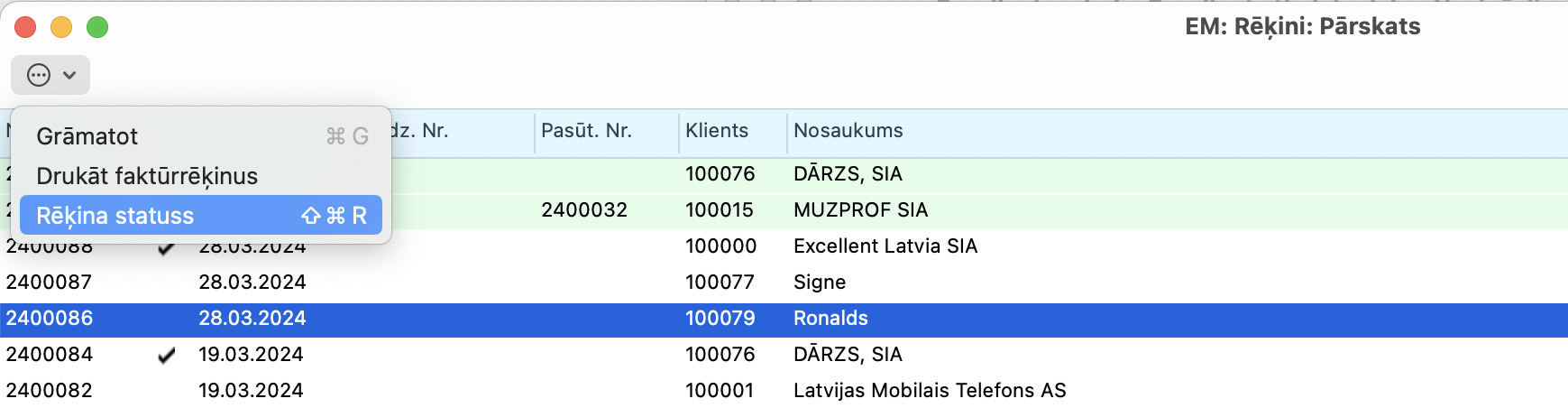Screen dimensions: 1568x408
Task: Click the MUZPROF SIA customer name
Action: point(860,210)
